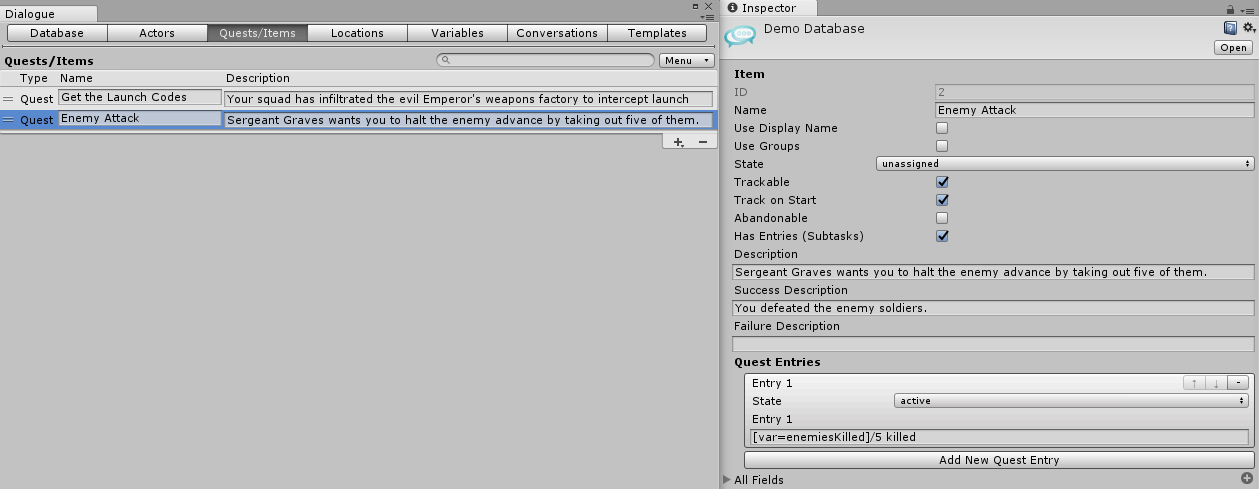Open Entry 1 State dropdown showing active
The image size is (1259, 489).
click(1071, 401)
